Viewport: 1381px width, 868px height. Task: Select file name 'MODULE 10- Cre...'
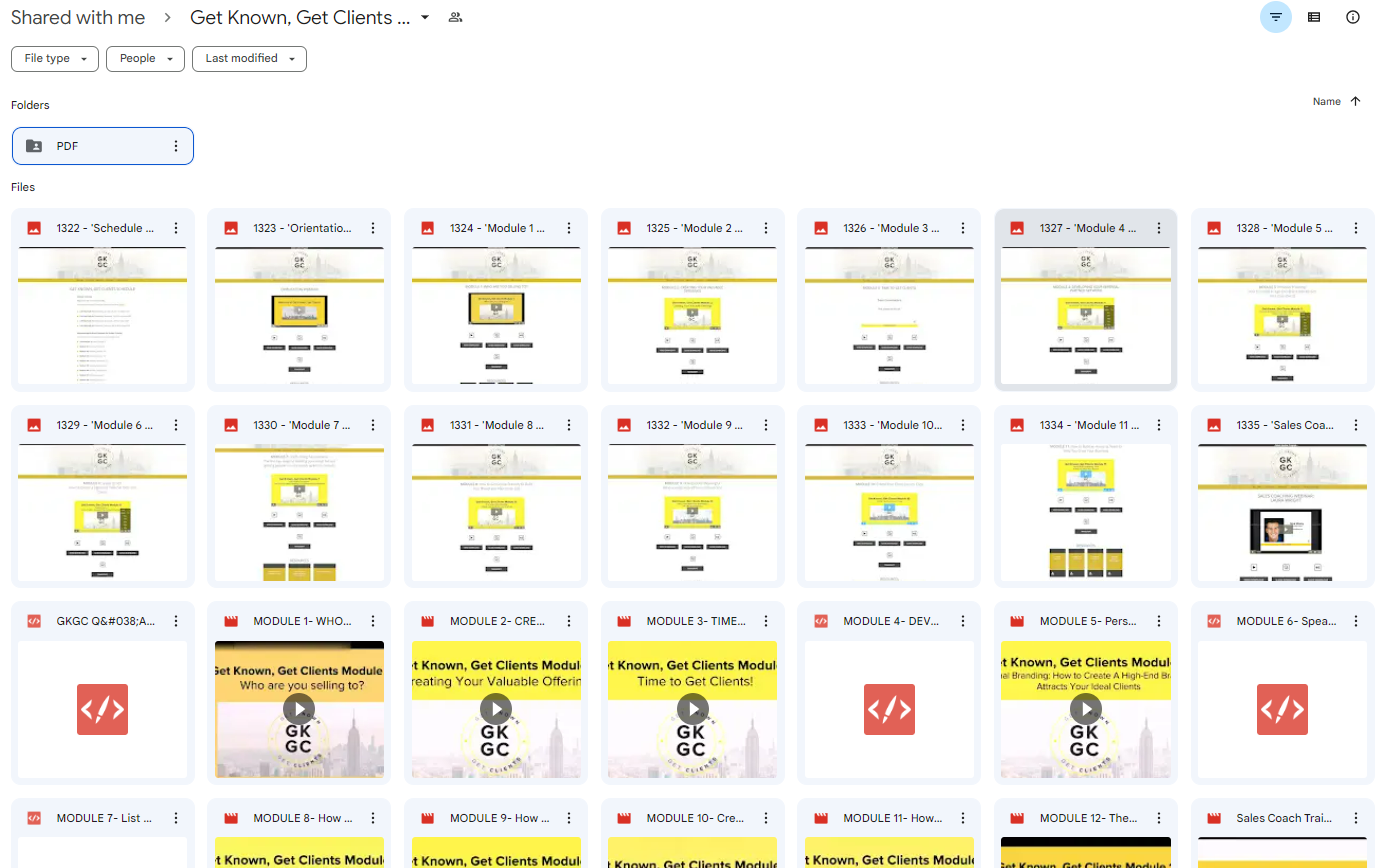pyautogui.click(x=695, y=819)
